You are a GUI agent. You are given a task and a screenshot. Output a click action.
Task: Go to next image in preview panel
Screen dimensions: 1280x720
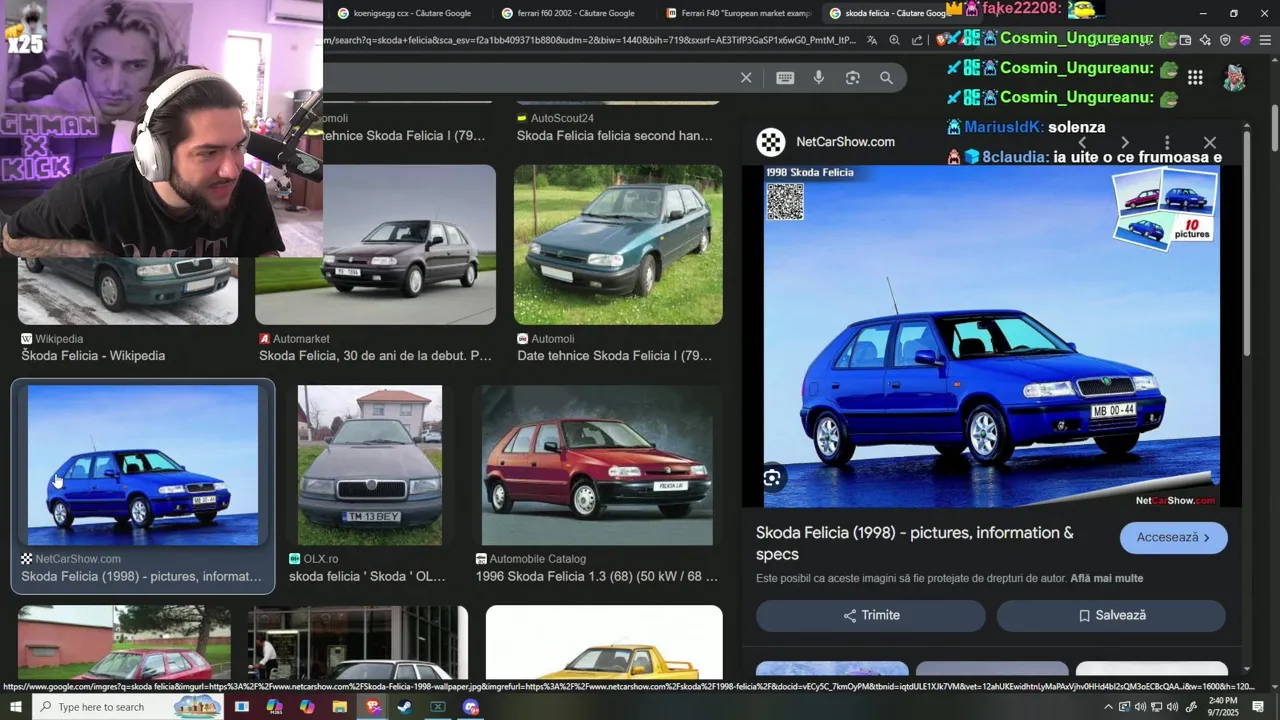click(x=1125, y=143)
